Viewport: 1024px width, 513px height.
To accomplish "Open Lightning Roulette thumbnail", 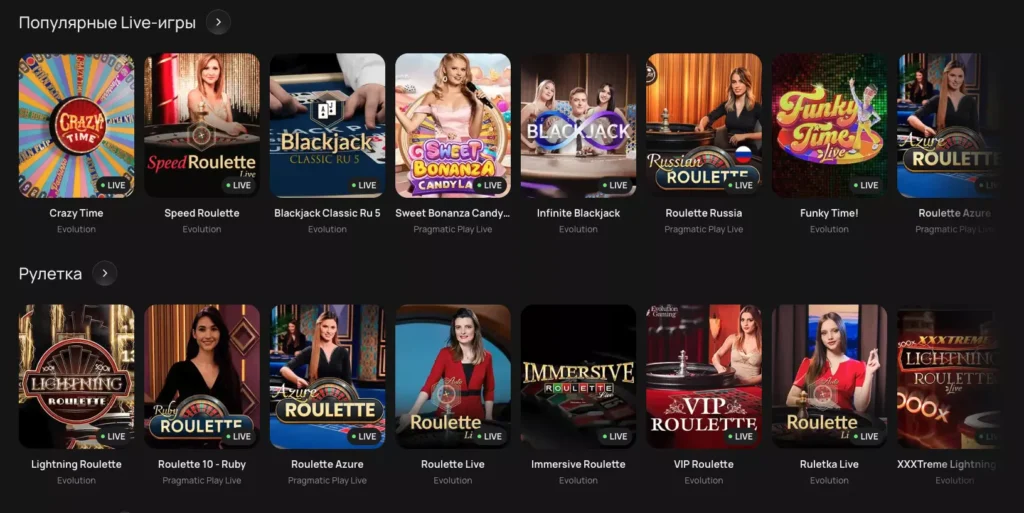I will [76, 377].
